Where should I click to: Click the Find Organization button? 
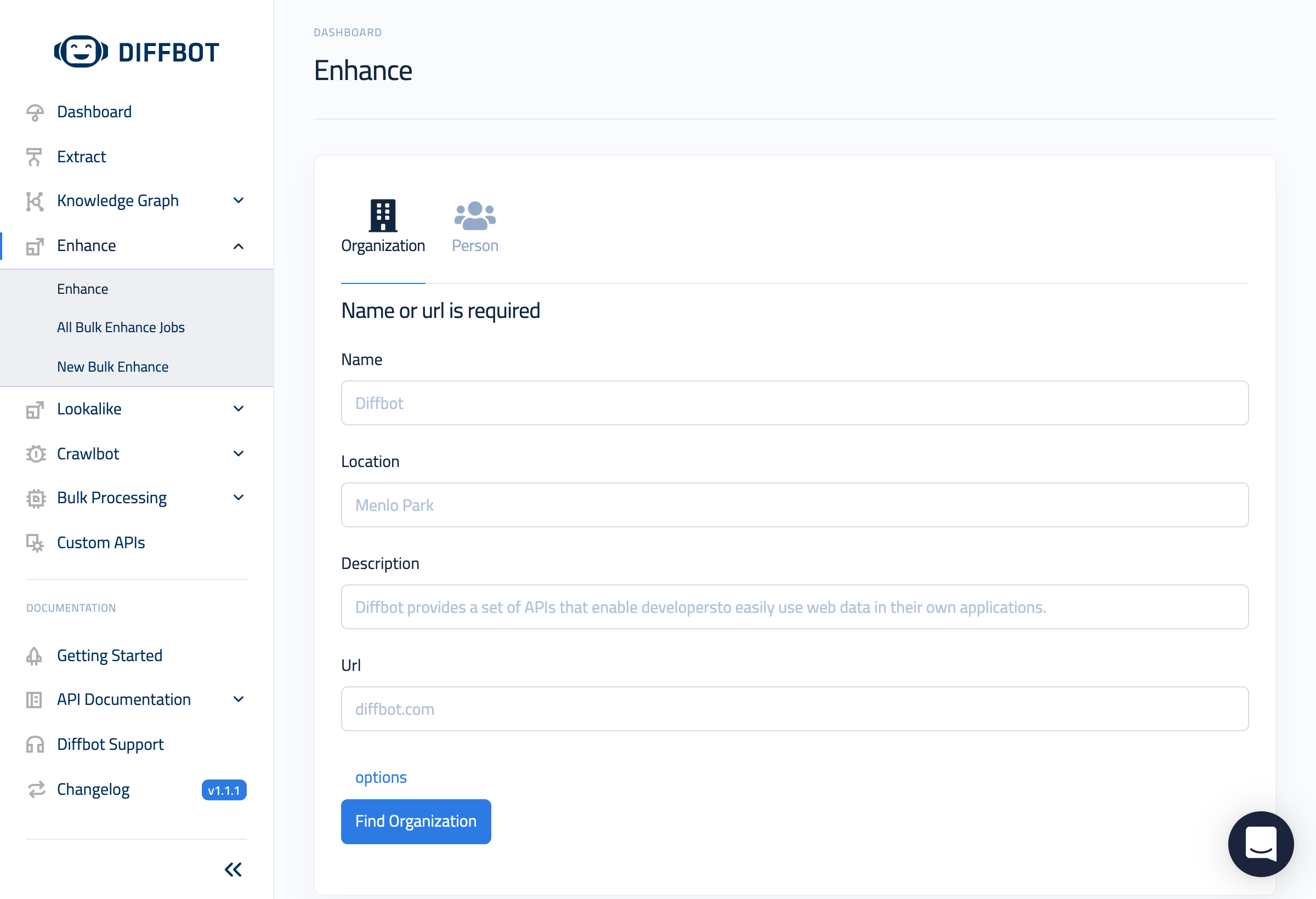(x=416, y=822)
